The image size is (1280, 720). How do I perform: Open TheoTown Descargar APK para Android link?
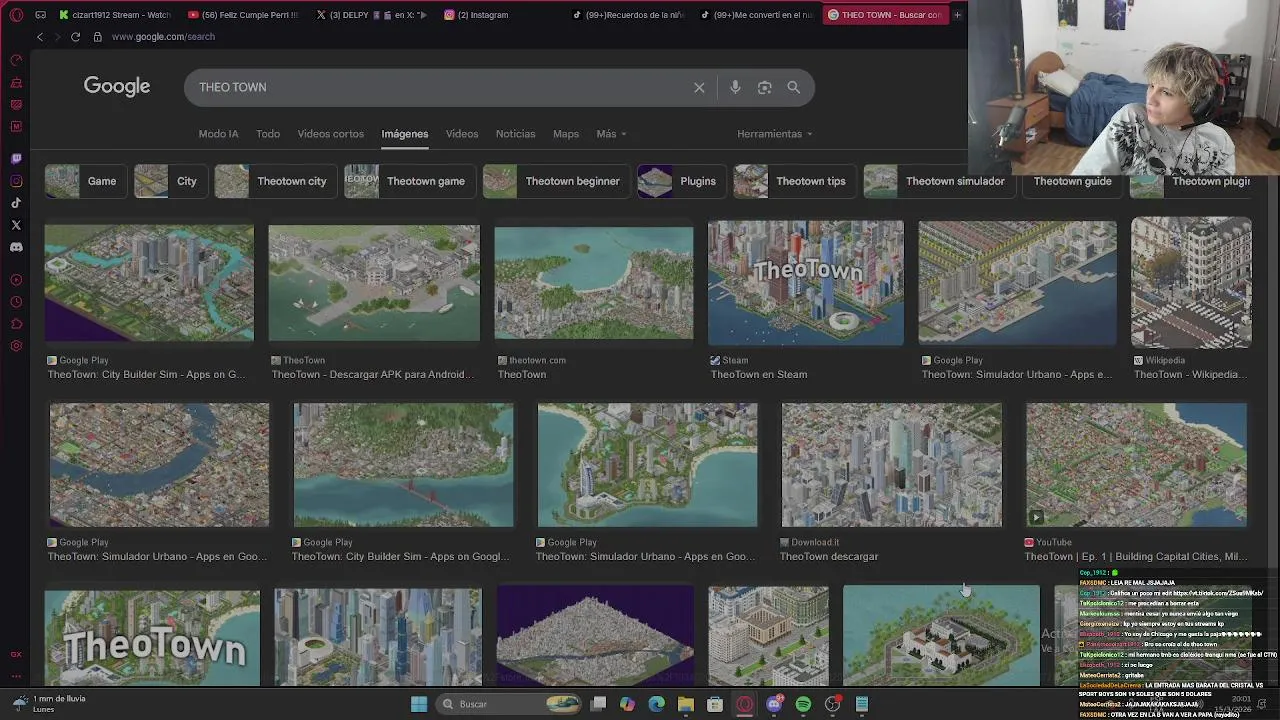pyautogui.click(x=373, y=375)
